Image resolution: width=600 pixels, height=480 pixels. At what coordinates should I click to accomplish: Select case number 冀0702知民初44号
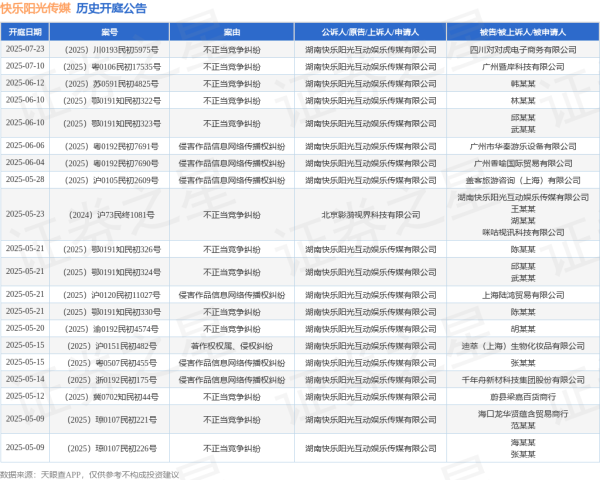(x=112, y=397)
